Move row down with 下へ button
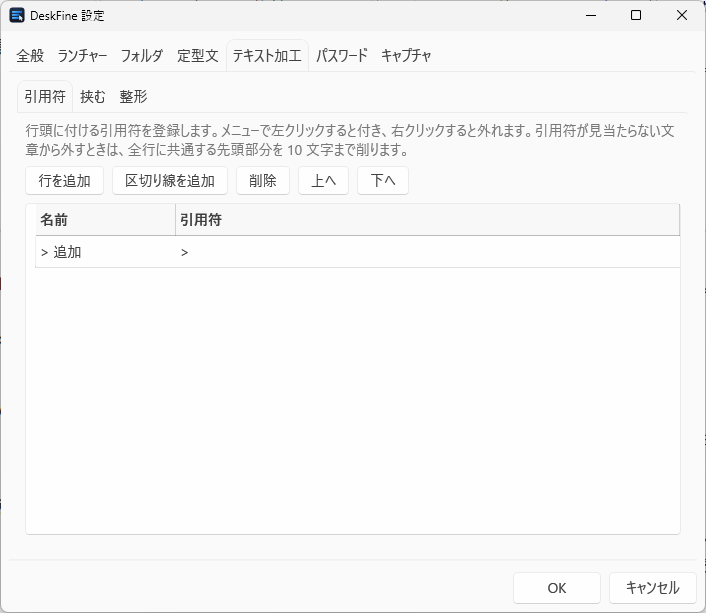706x613 pixels. (383, 181)
